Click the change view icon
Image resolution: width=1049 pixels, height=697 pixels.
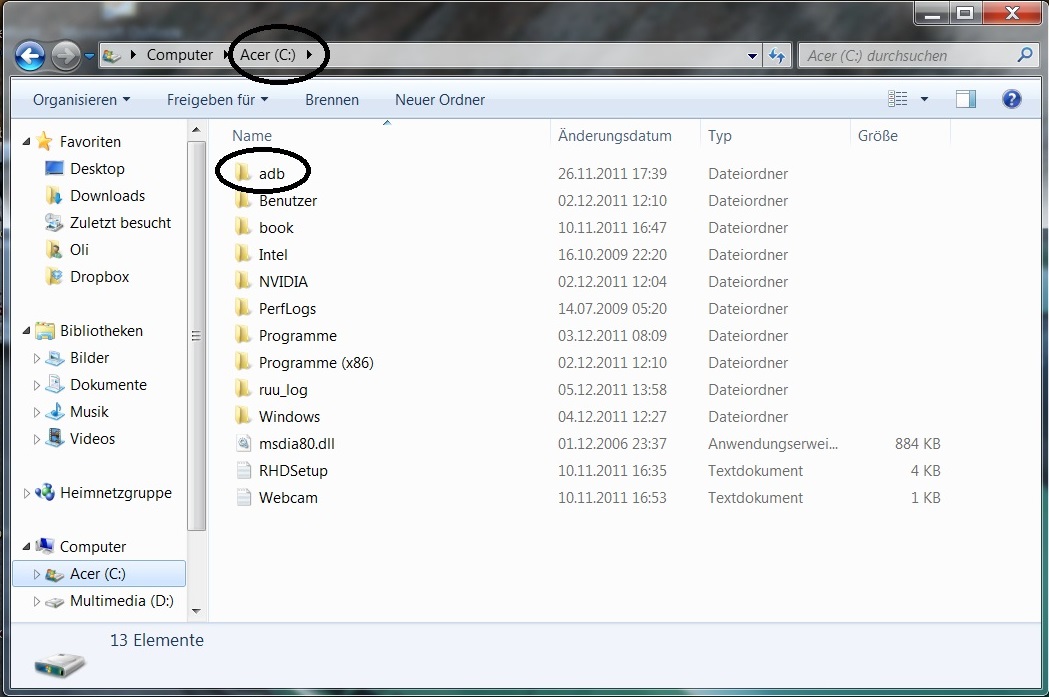[898, 99]
